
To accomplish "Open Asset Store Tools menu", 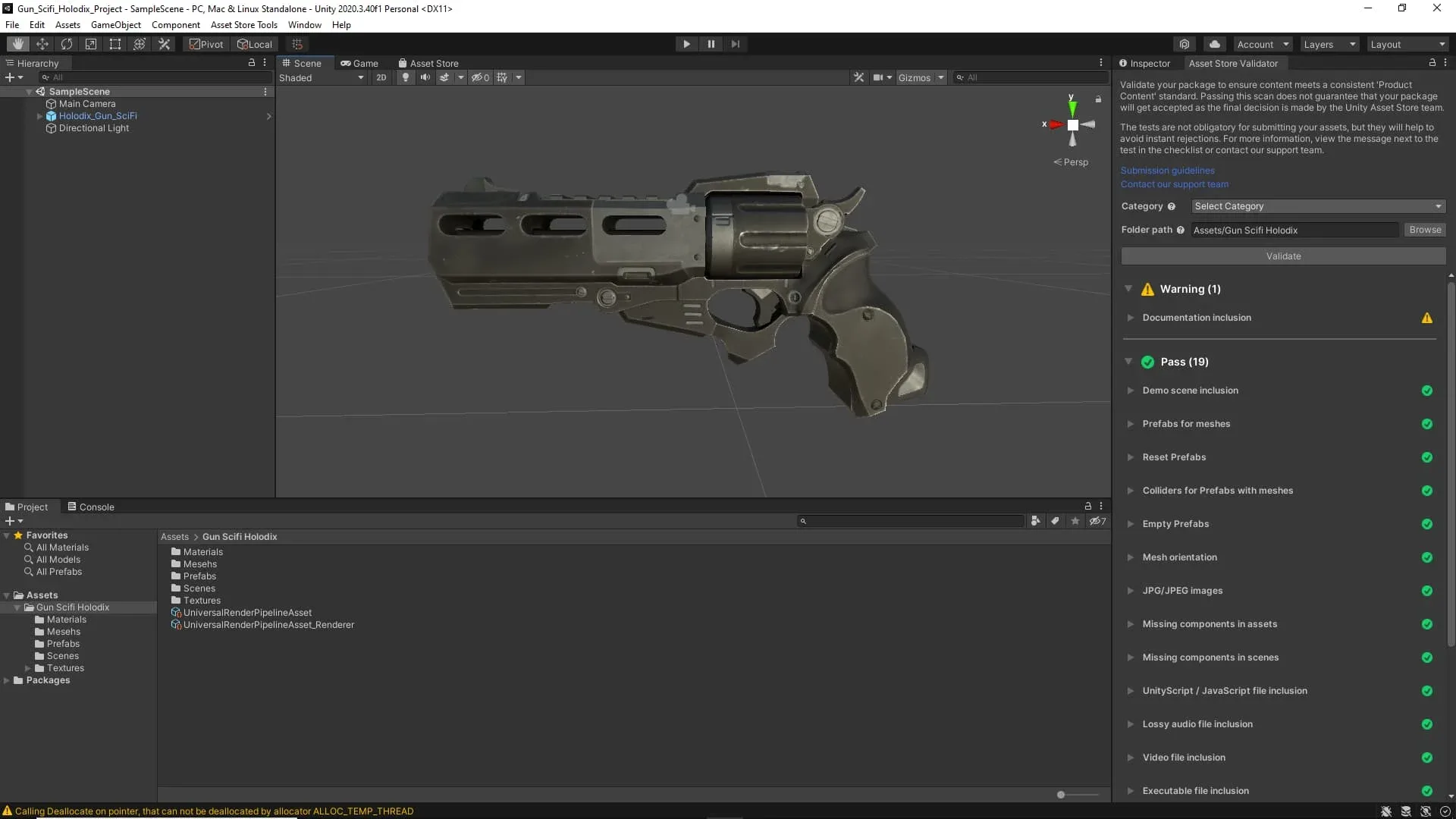I will tap(244, 24).
